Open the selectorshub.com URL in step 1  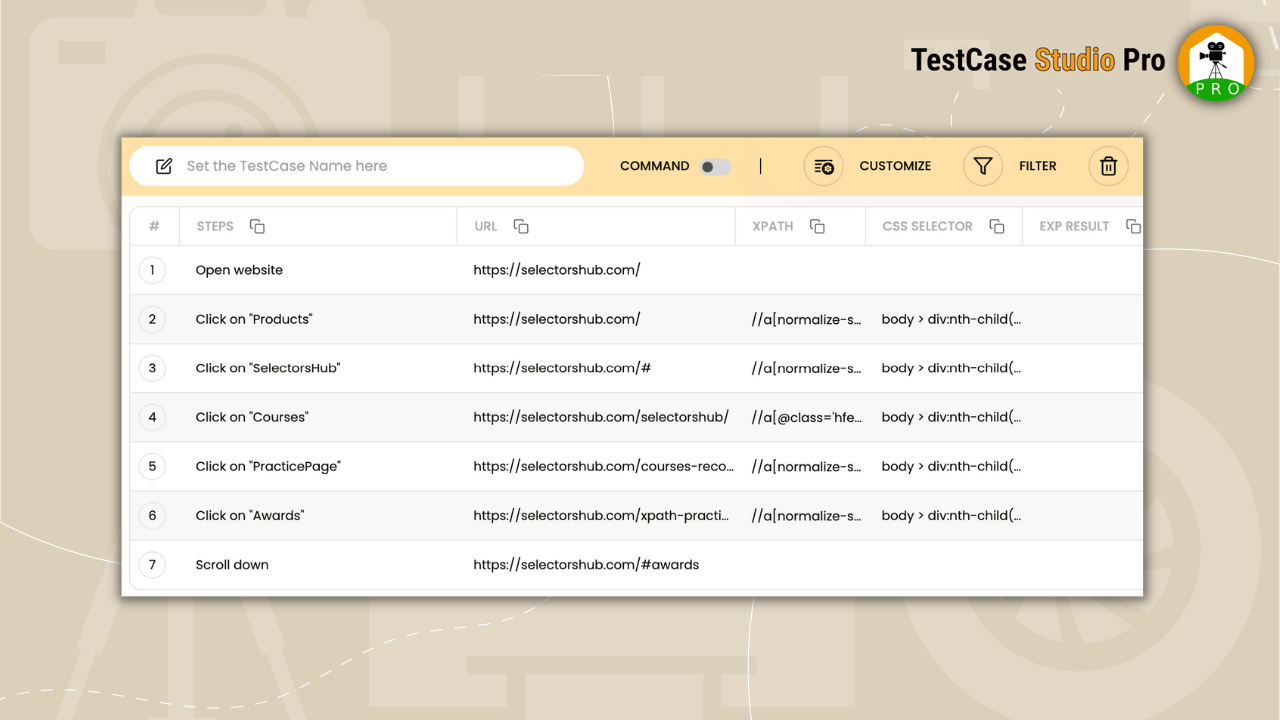[x=557, y=269]
